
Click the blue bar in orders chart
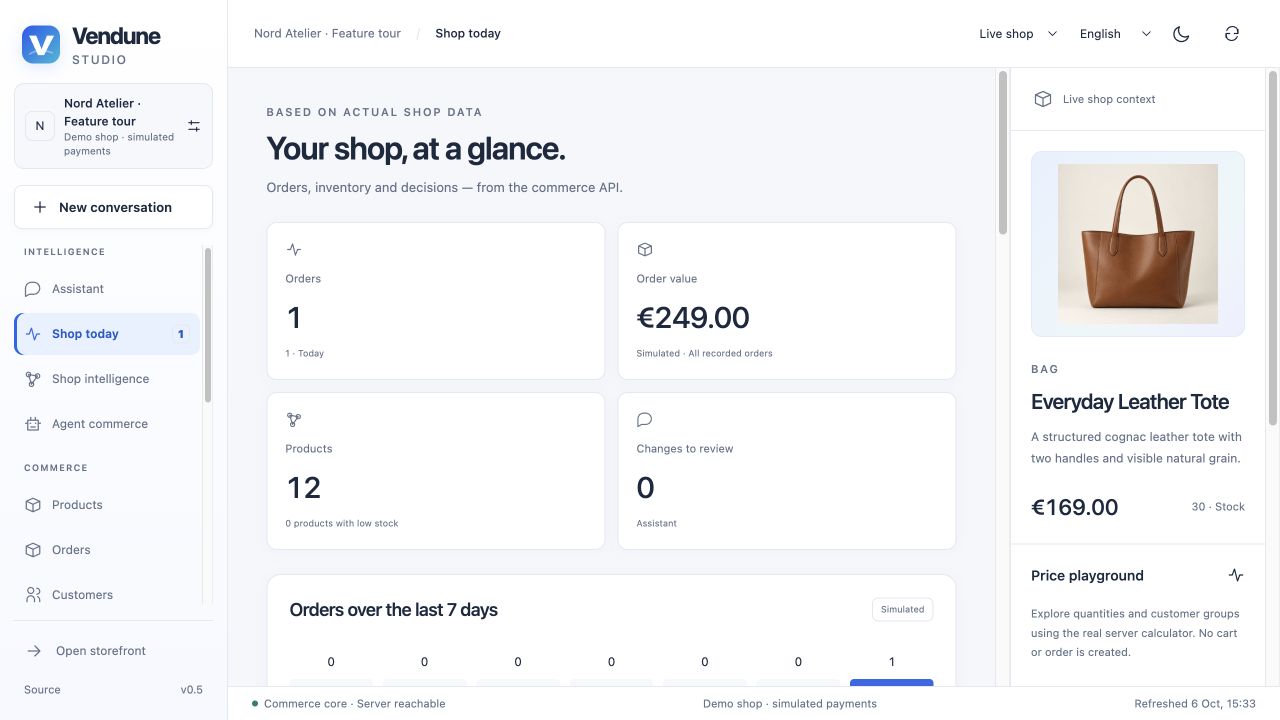[891, 683]
